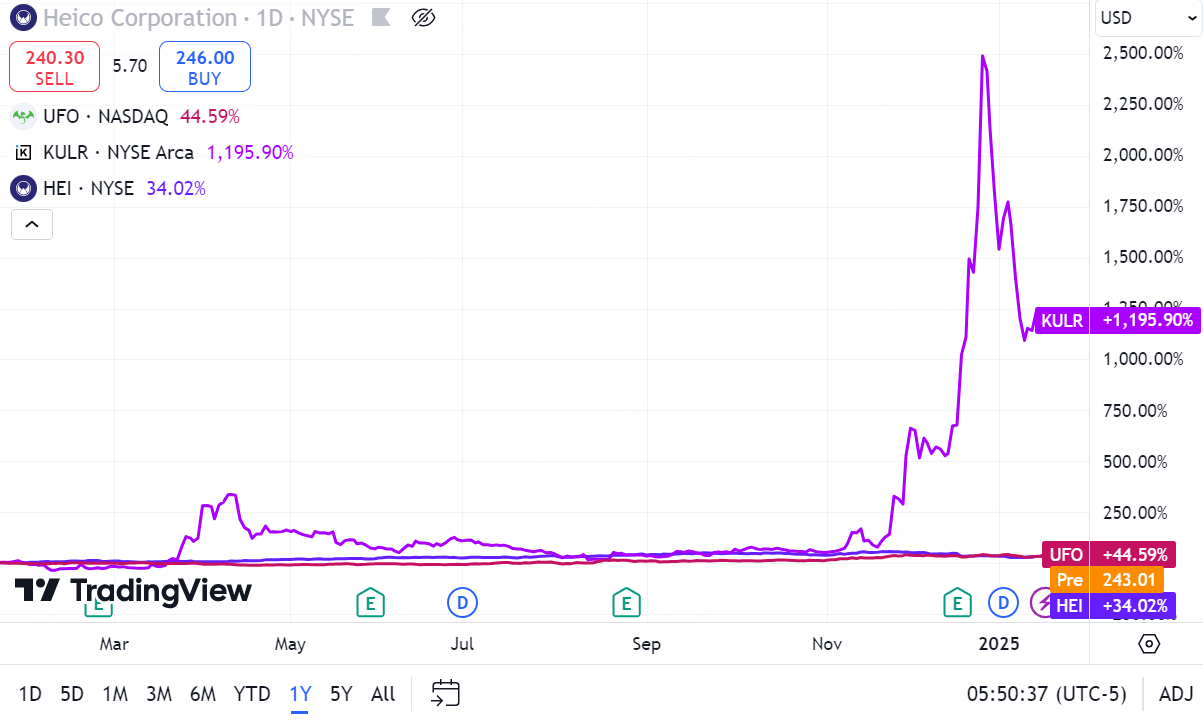Open the go-to-date calendar icon
This screenshot has height=720, width=1203.
pyautogui.click(x=446, y=693)
